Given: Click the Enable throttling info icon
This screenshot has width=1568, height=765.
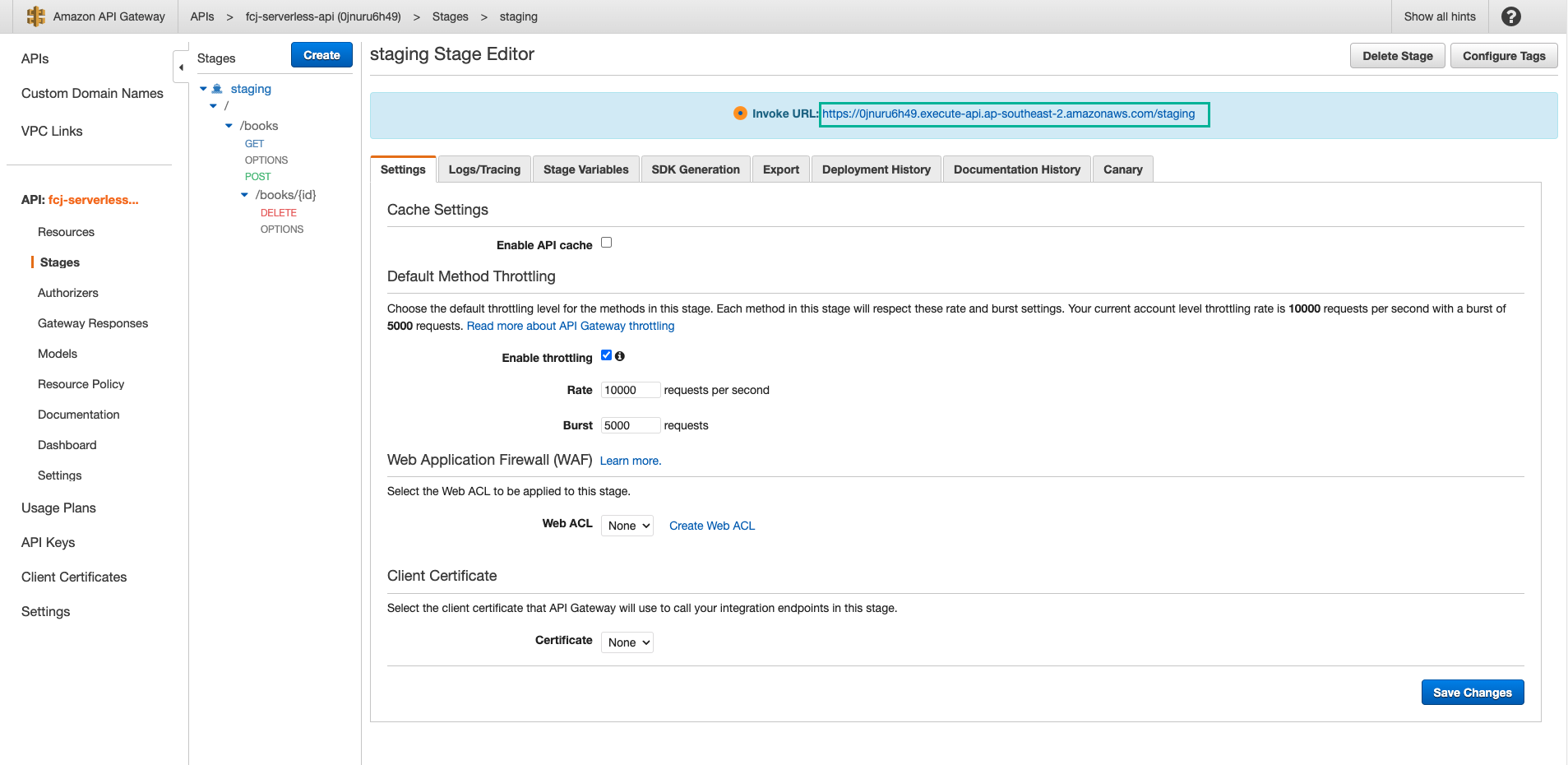Looking at the screenshot, I should pyautogui.click(x=620, y=356).
